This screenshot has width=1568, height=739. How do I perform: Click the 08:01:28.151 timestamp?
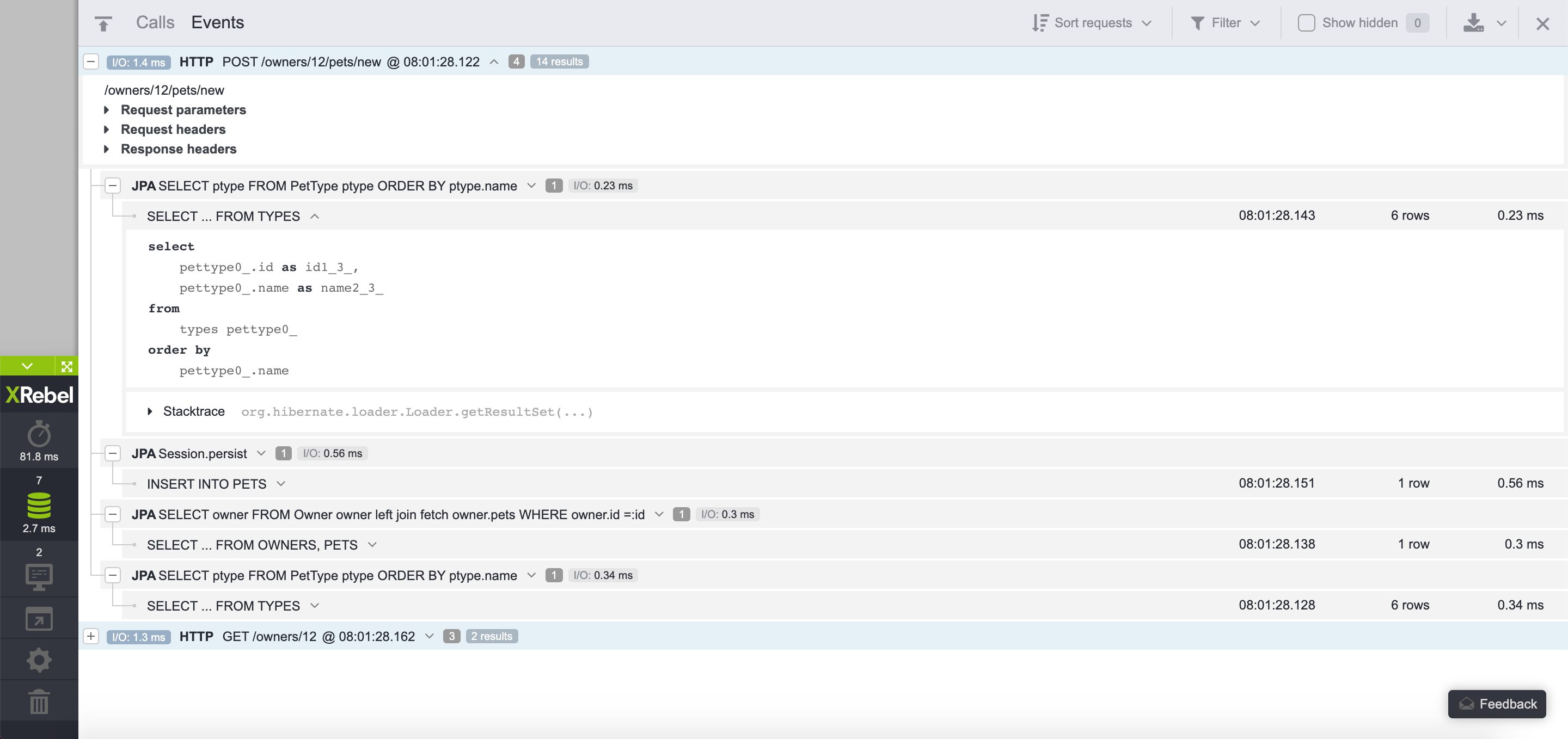1276,483
